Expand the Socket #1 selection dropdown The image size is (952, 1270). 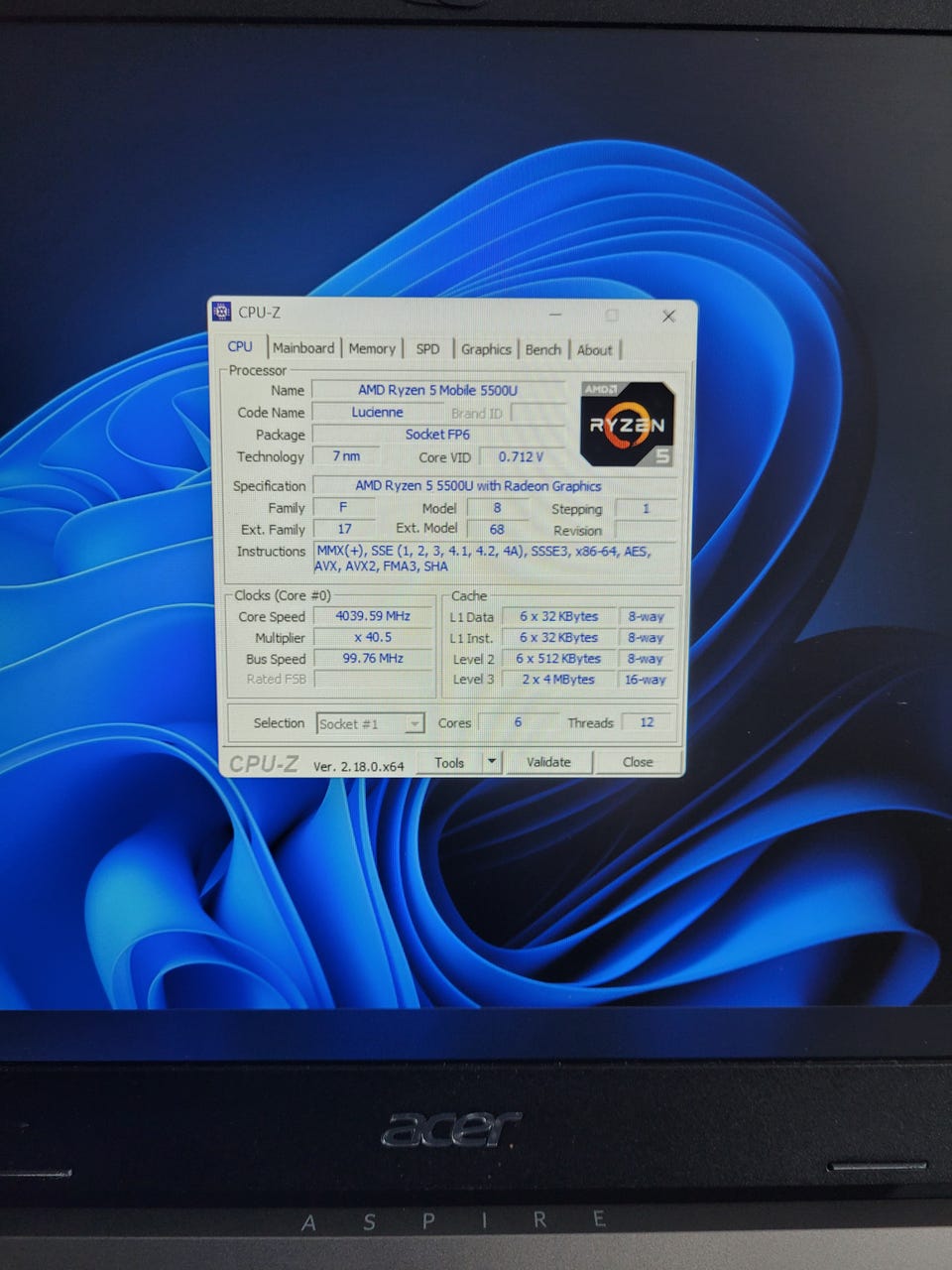pyautogui.click(x=415, y=724)
